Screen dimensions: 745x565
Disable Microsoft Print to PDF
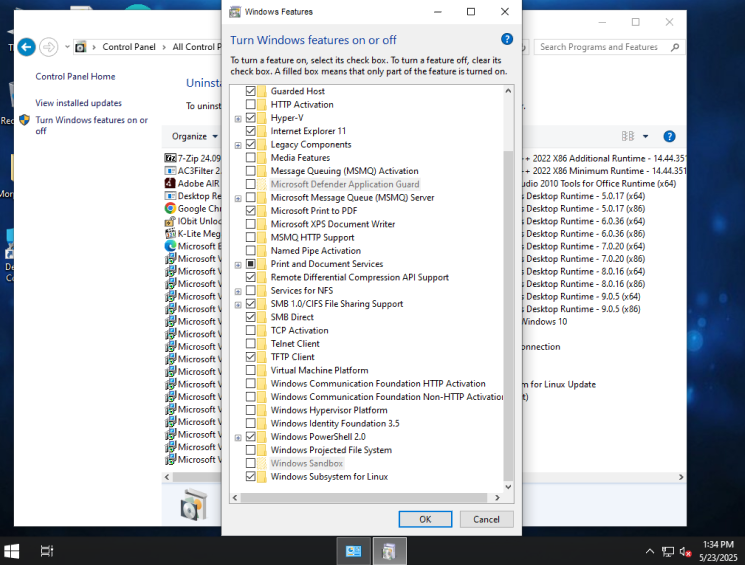(250, 211)
